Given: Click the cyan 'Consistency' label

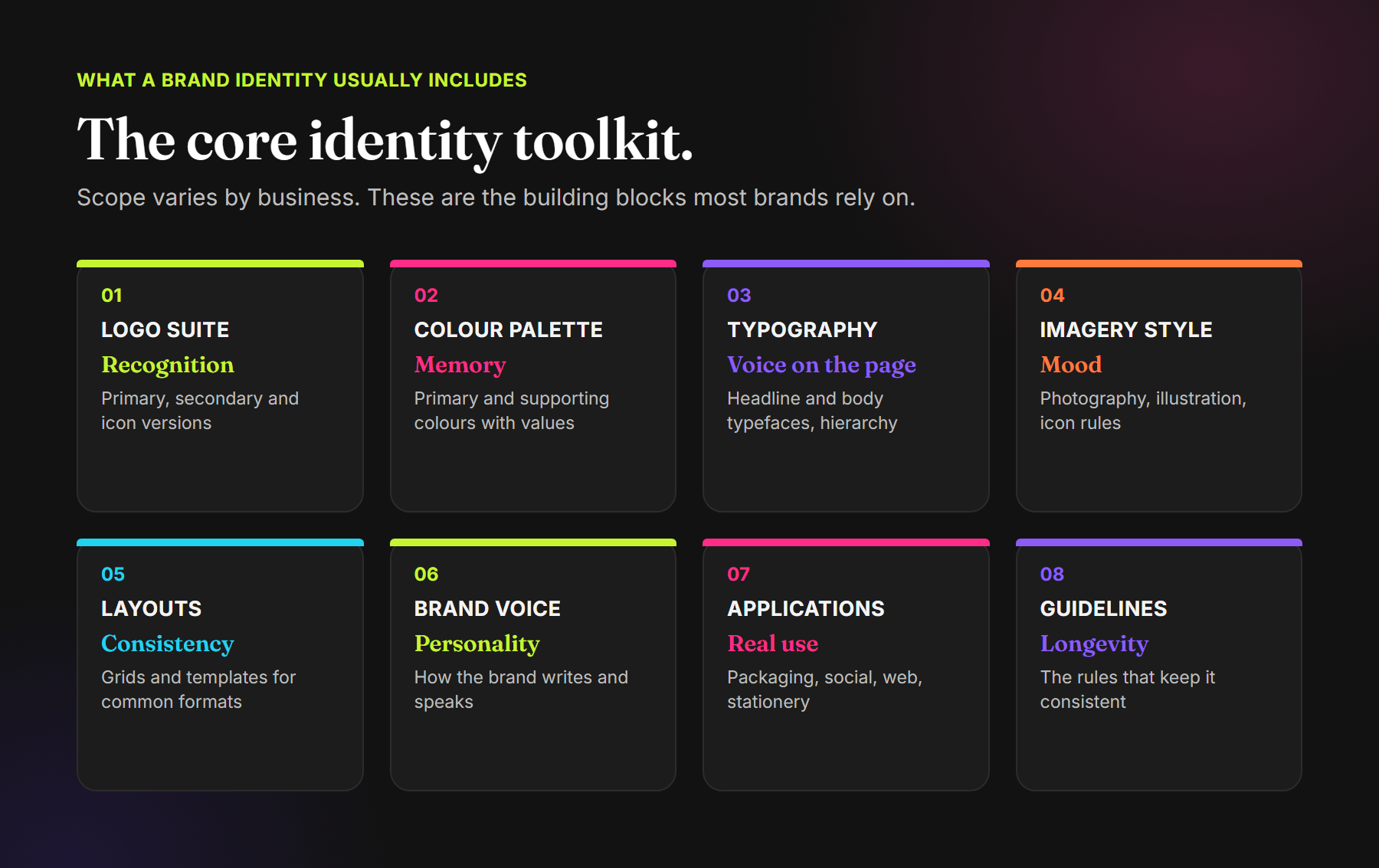Looking at the screenshot, I should [168, 644].
